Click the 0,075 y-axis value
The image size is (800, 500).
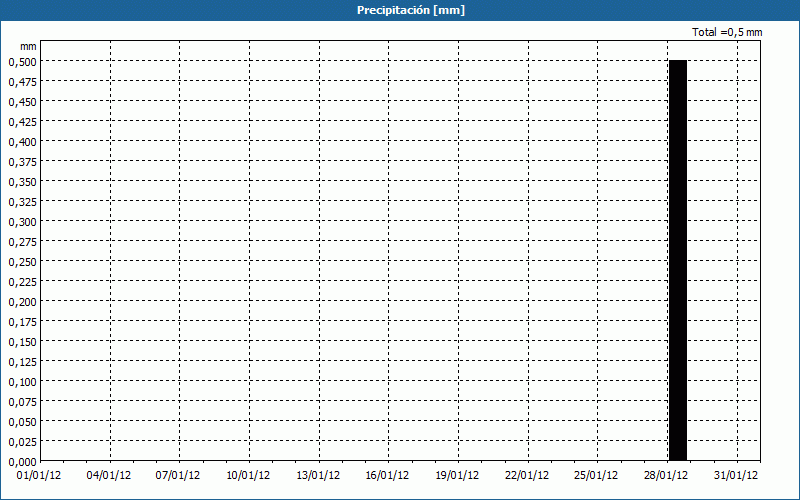pyautogui.click(x=23, y=402)
